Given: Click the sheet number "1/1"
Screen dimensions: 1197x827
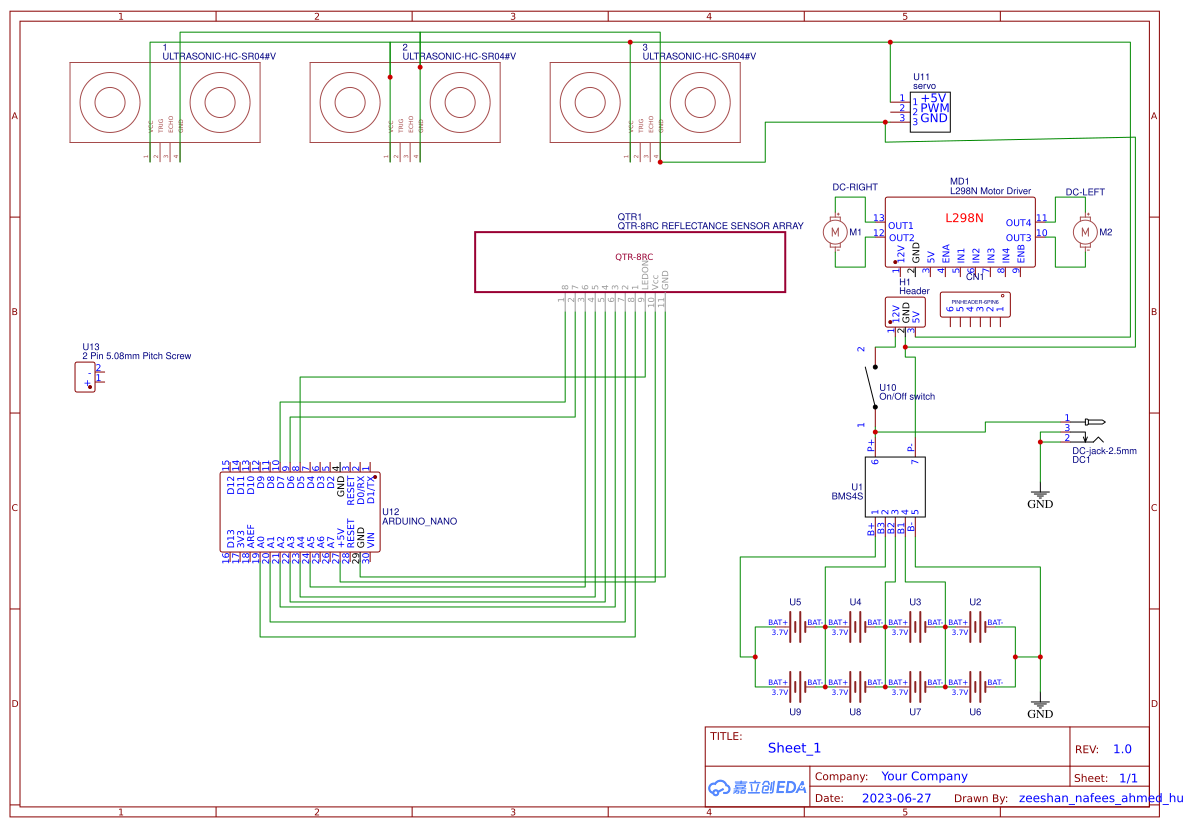Looking at the screenshot, I should [x=1128, y=778].
